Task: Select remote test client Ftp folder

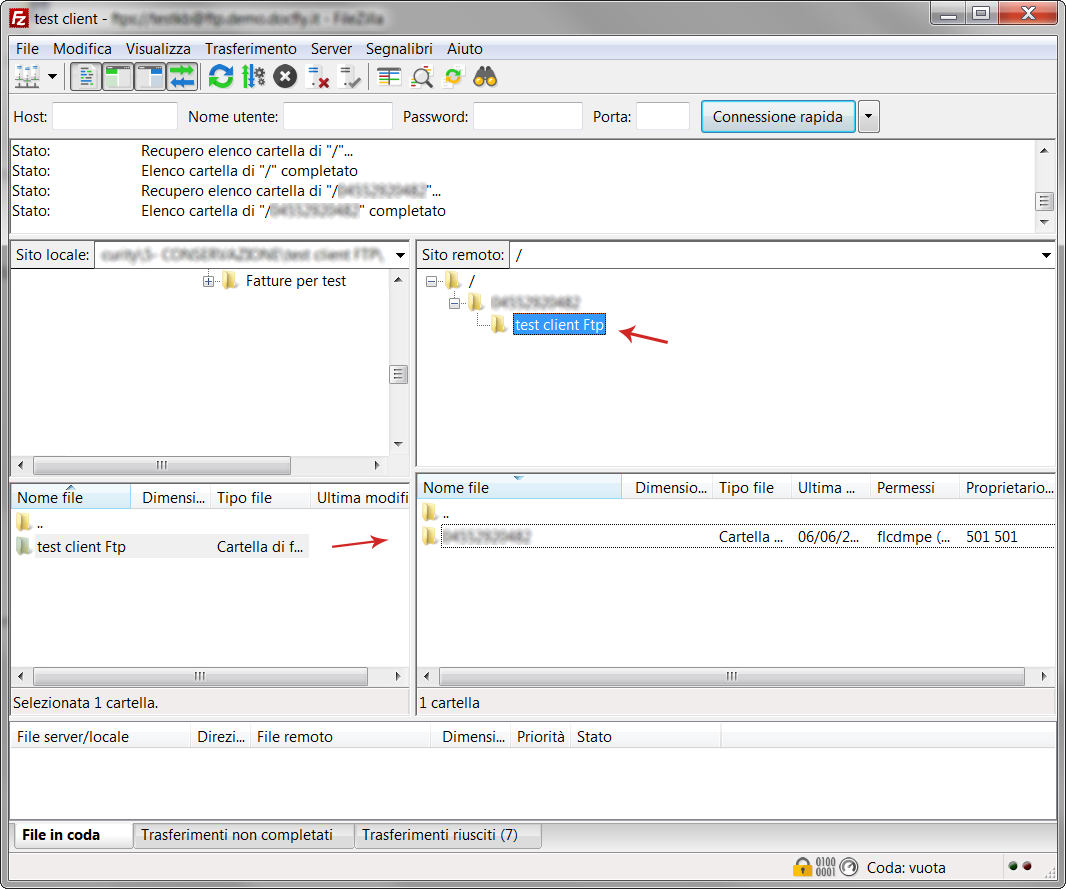Action: [559, 325]
